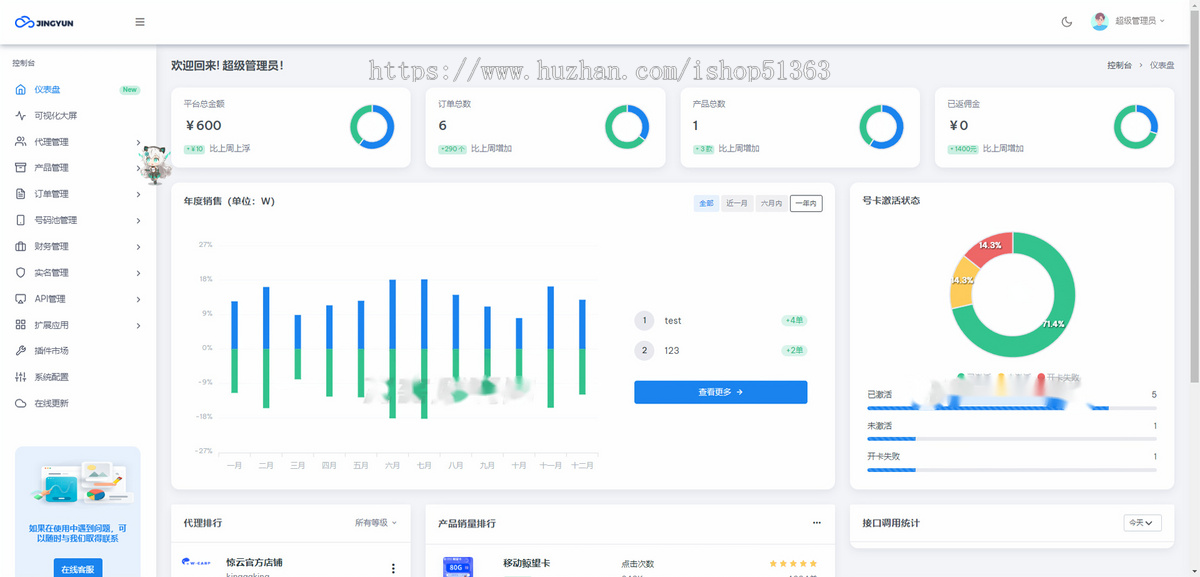
Task: Toggle the sidebar hamburger menu
Action: pyautogui.click(x=140, y=22)
